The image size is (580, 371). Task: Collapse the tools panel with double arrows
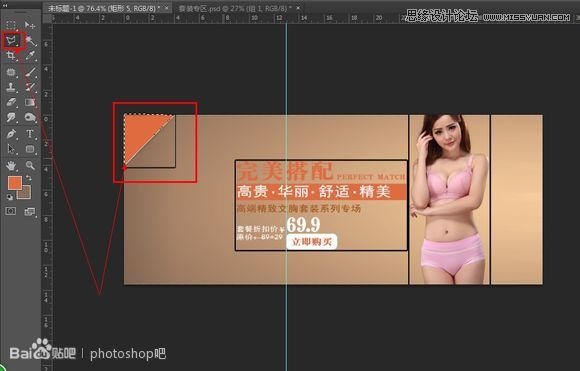point(5,6)
